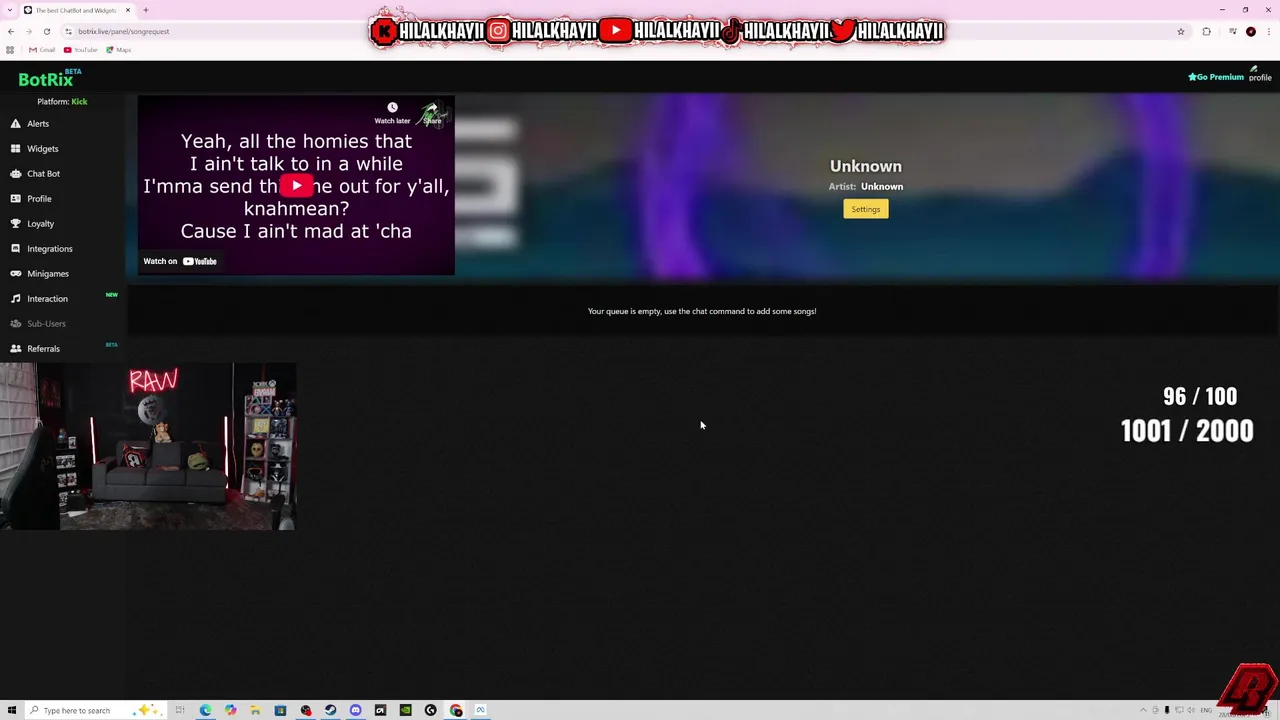1280x720 pixels.
Task: Click the site information icon in address bar
Action: [x=68, y=31]
